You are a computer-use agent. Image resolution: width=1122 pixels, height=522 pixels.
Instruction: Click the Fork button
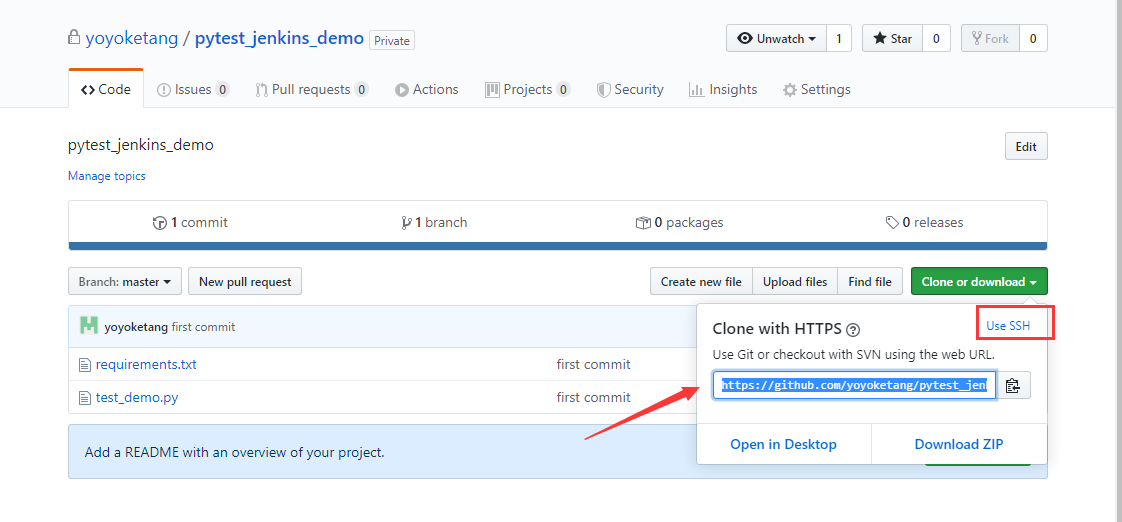tap(990, 39)
